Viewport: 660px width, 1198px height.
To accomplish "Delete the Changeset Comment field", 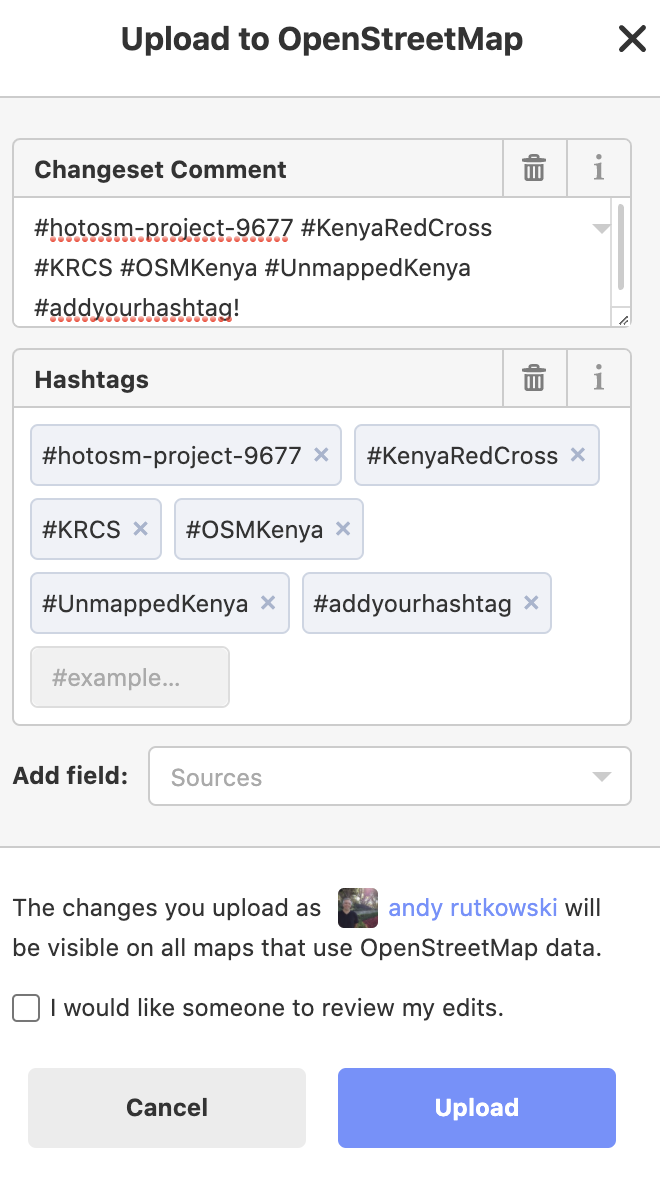I will [534, 168].
